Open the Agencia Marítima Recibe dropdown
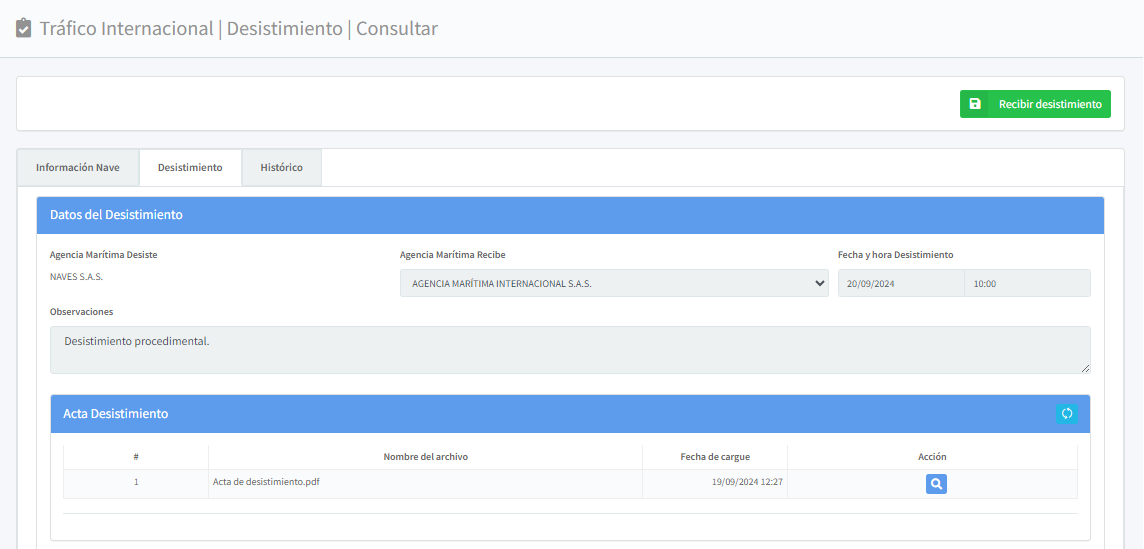 [x=614, y=283]
